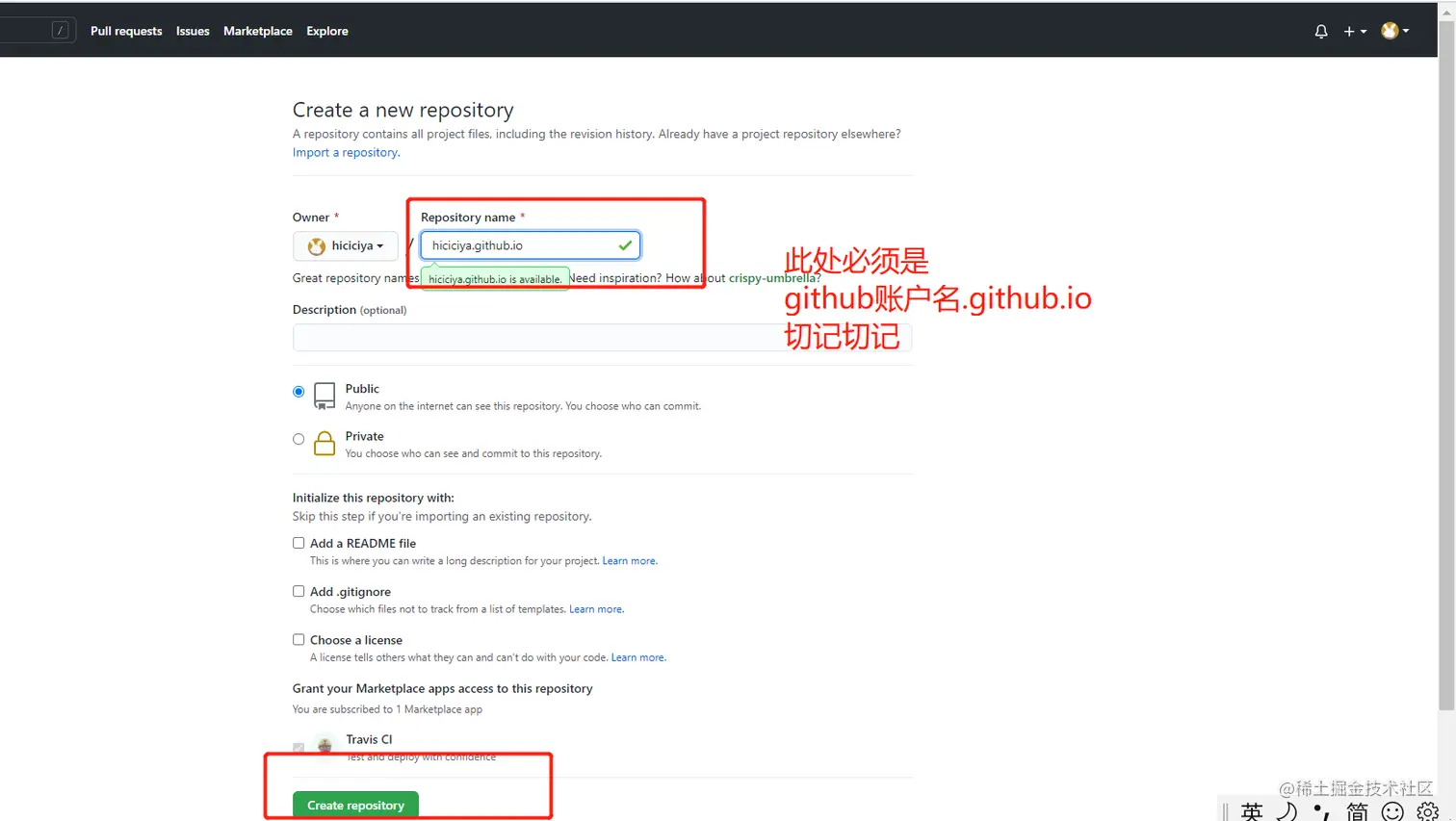
Task: Click the notifications bell icon
Action: (x=1320, y=31)
